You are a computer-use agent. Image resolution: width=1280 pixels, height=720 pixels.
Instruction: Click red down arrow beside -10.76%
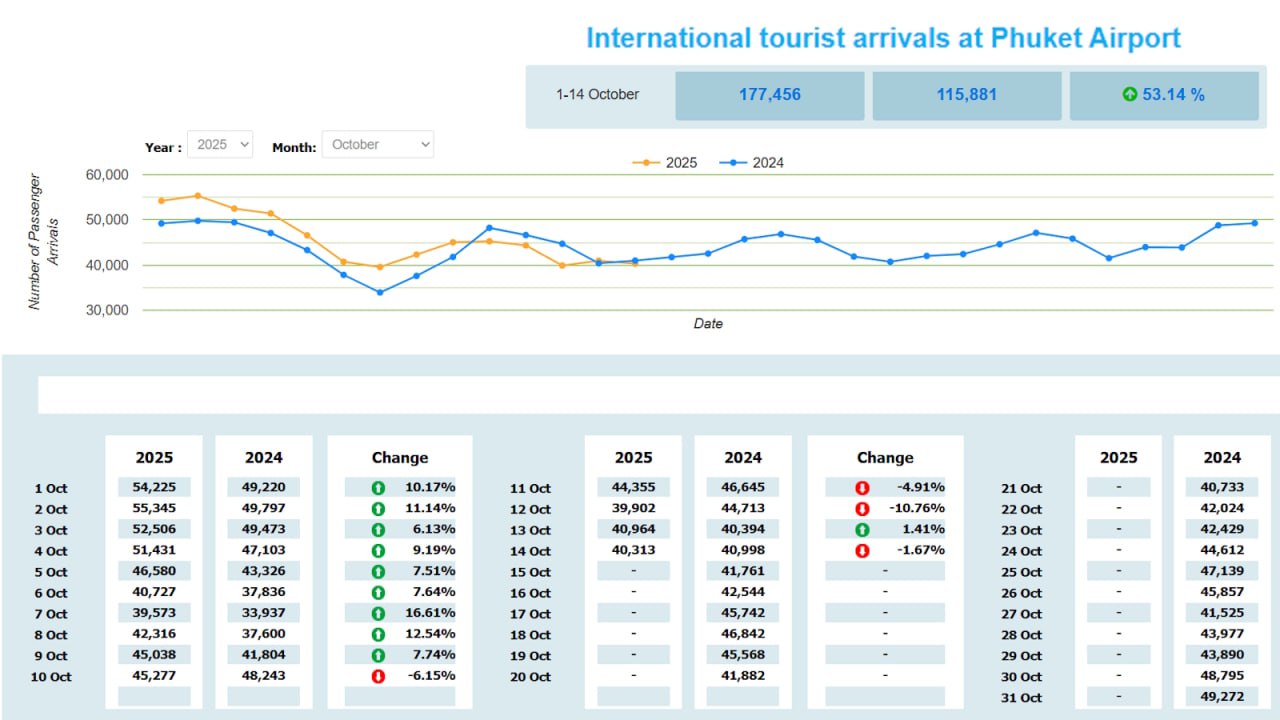862,509
